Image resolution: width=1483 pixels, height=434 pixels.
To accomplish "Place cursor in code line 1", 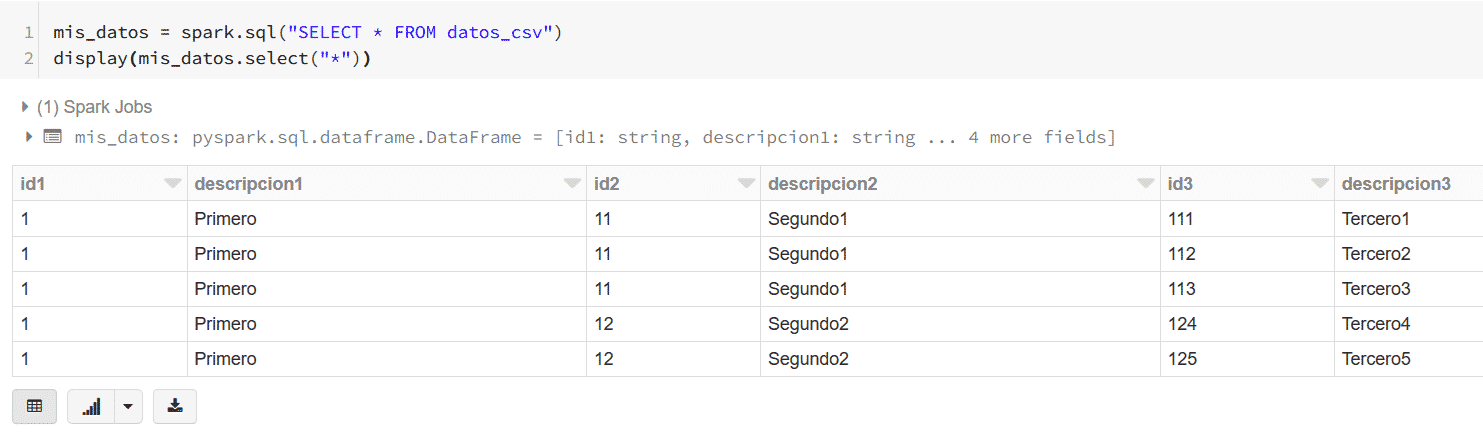I will tap(308, 32).
